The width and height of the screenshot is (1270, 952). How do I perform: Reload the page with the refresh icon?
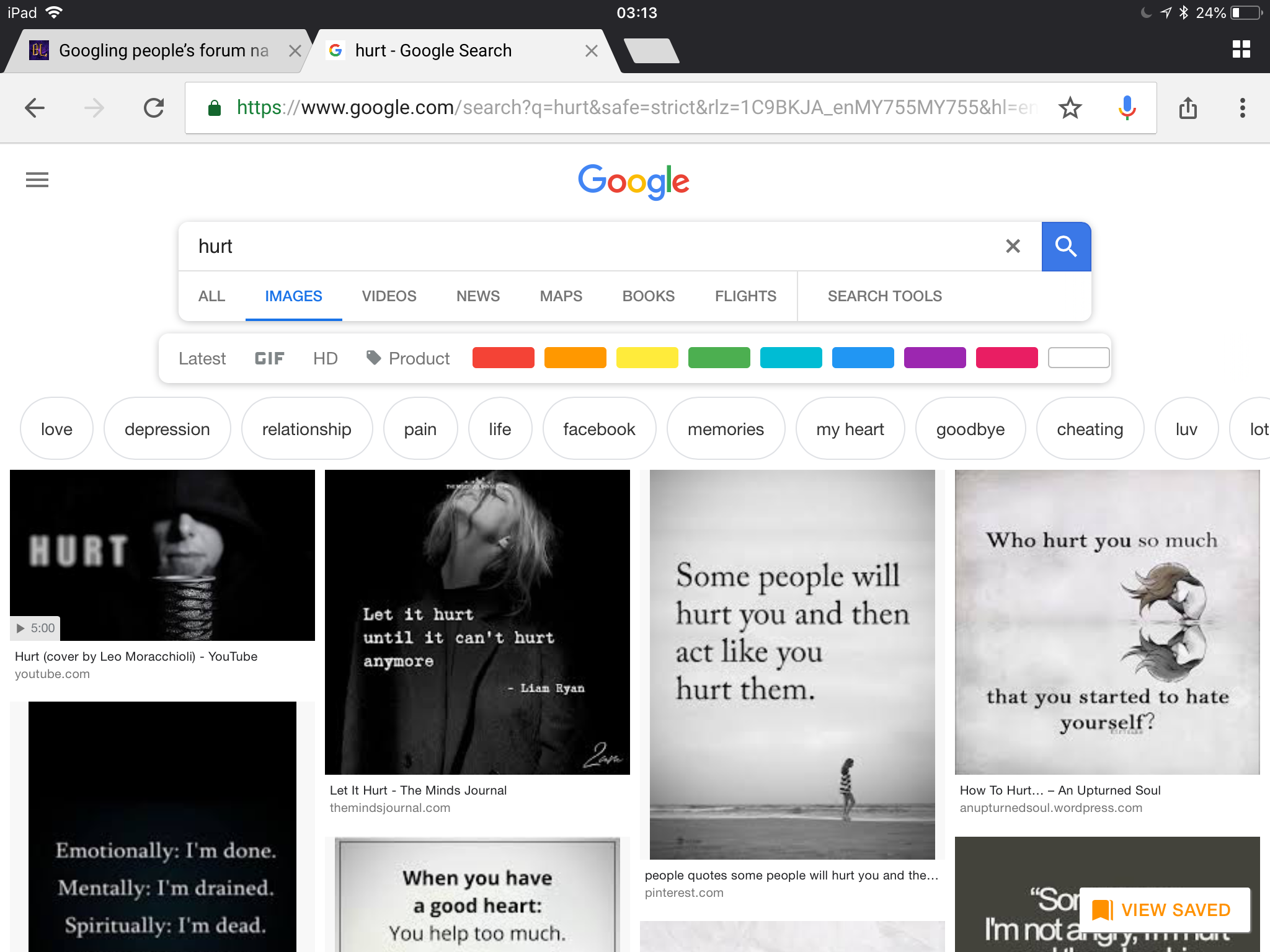154,108
